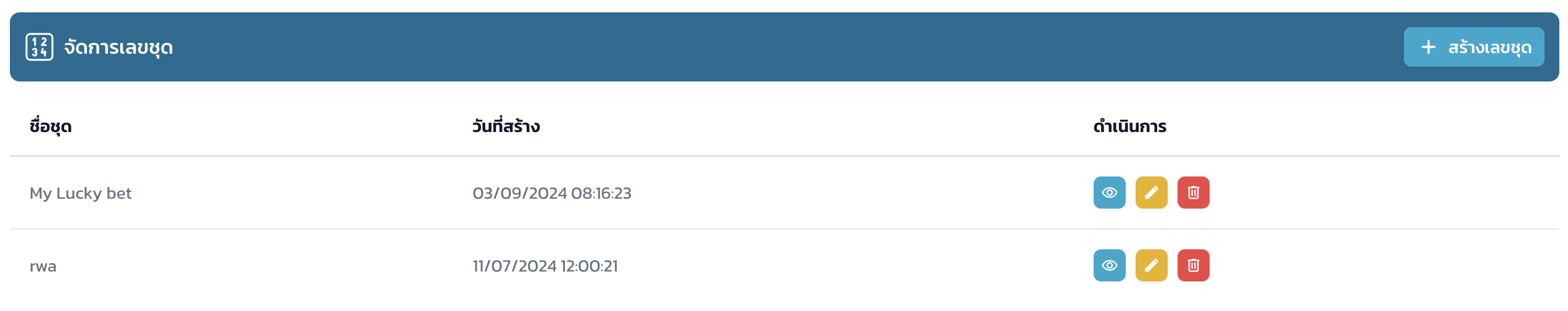Open the pencil editor for rwa
The width and height of the screenshot is (1568, 311).
1151,265
